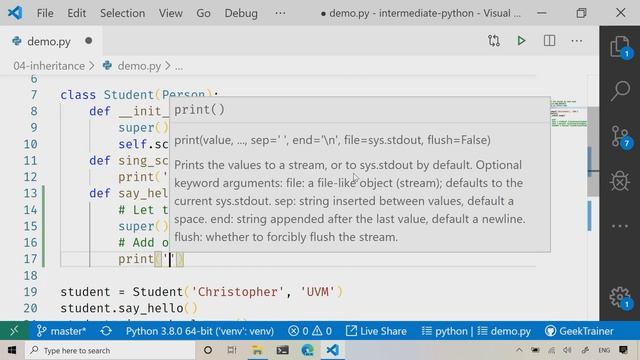Open the Selection menu
640x360 pixels.
(x=122, y=13)
